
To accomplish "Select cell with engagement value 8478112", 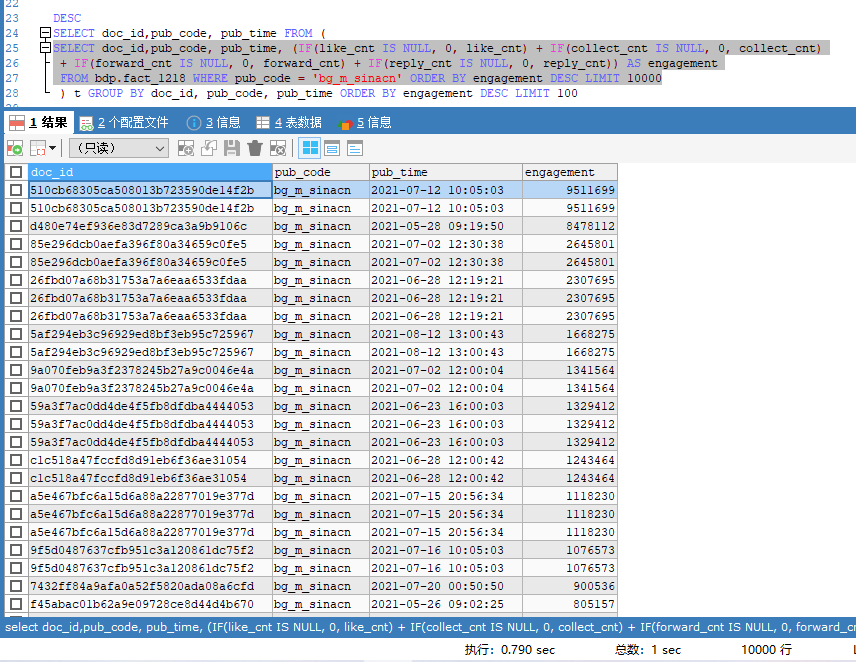I will click(569, 226).
